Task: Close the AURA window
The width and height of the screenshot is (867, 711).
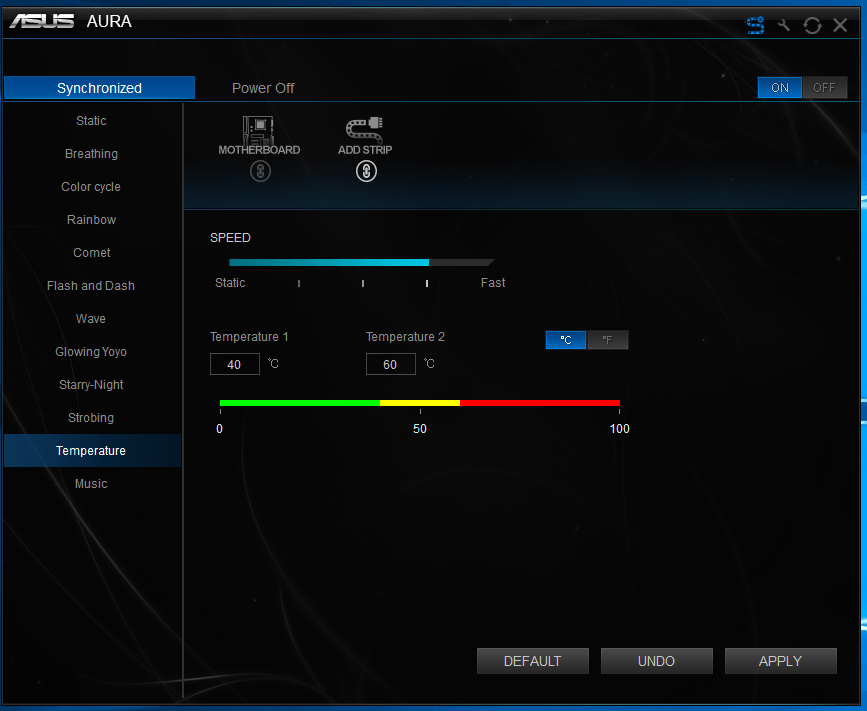Action: click(840, 25)
